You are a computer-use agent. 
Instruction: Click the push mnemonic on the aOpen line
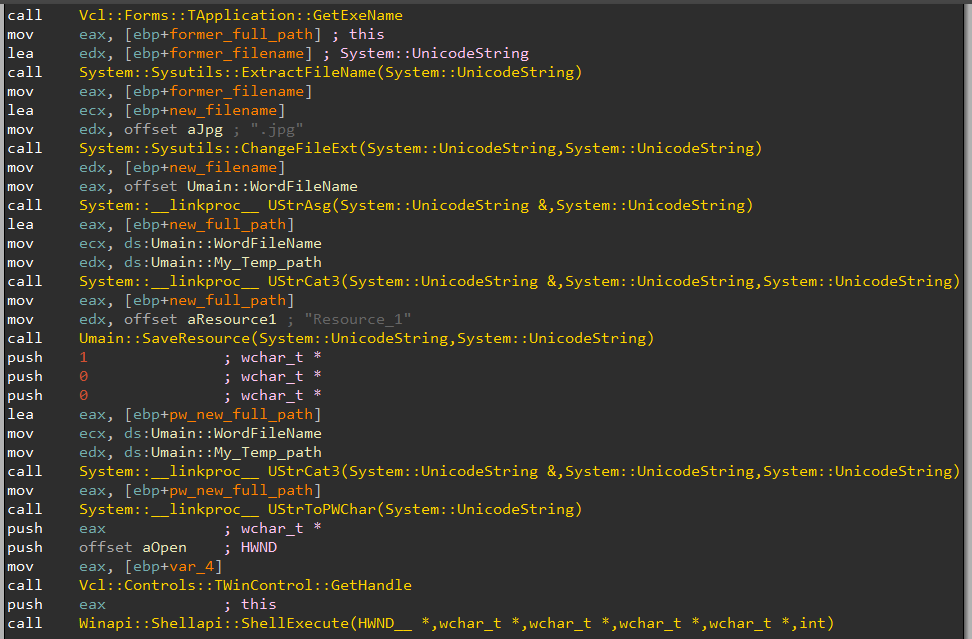pyautogui.click(x=25, y=547)
